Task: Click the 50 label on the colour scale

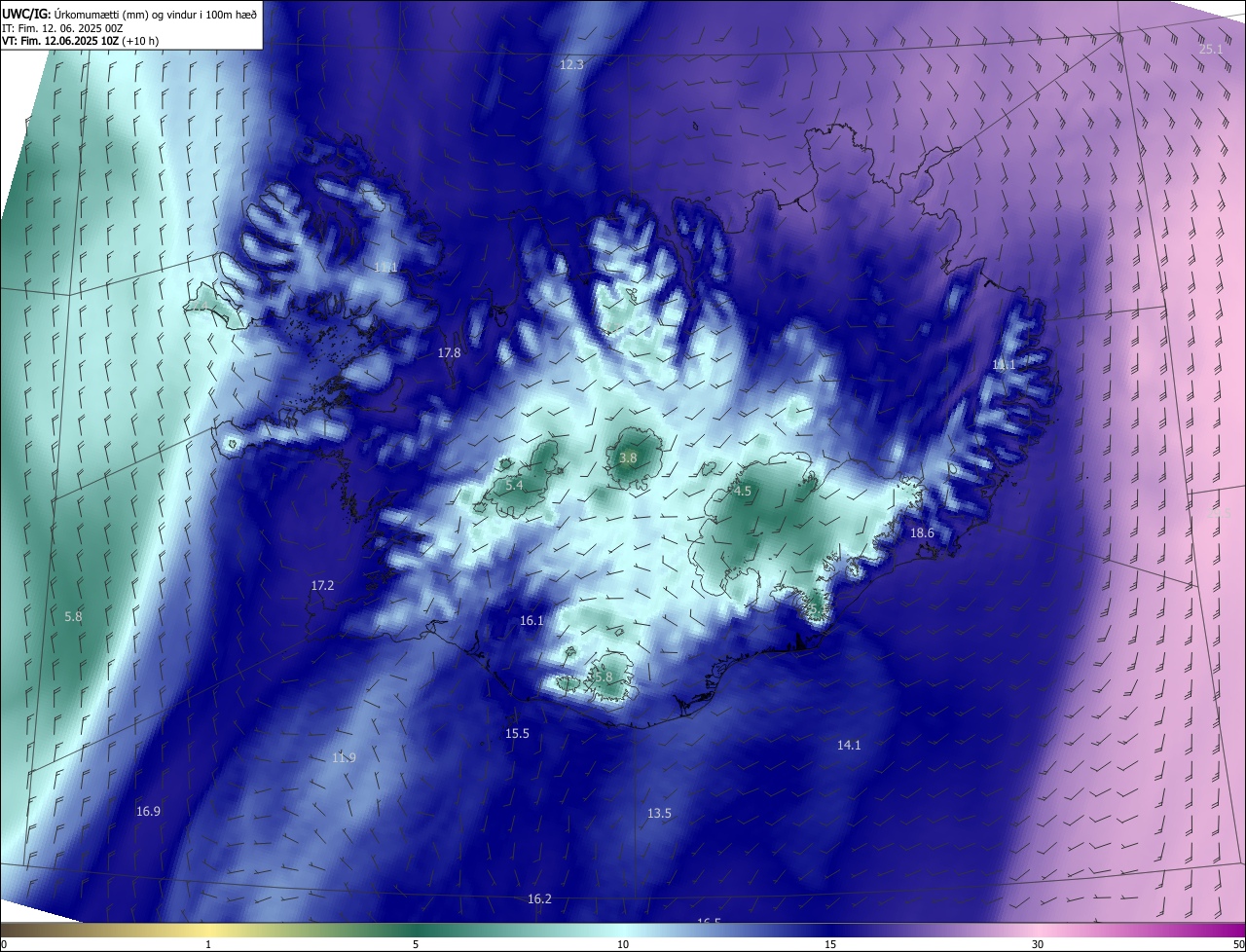Action: coord(1238,944)
